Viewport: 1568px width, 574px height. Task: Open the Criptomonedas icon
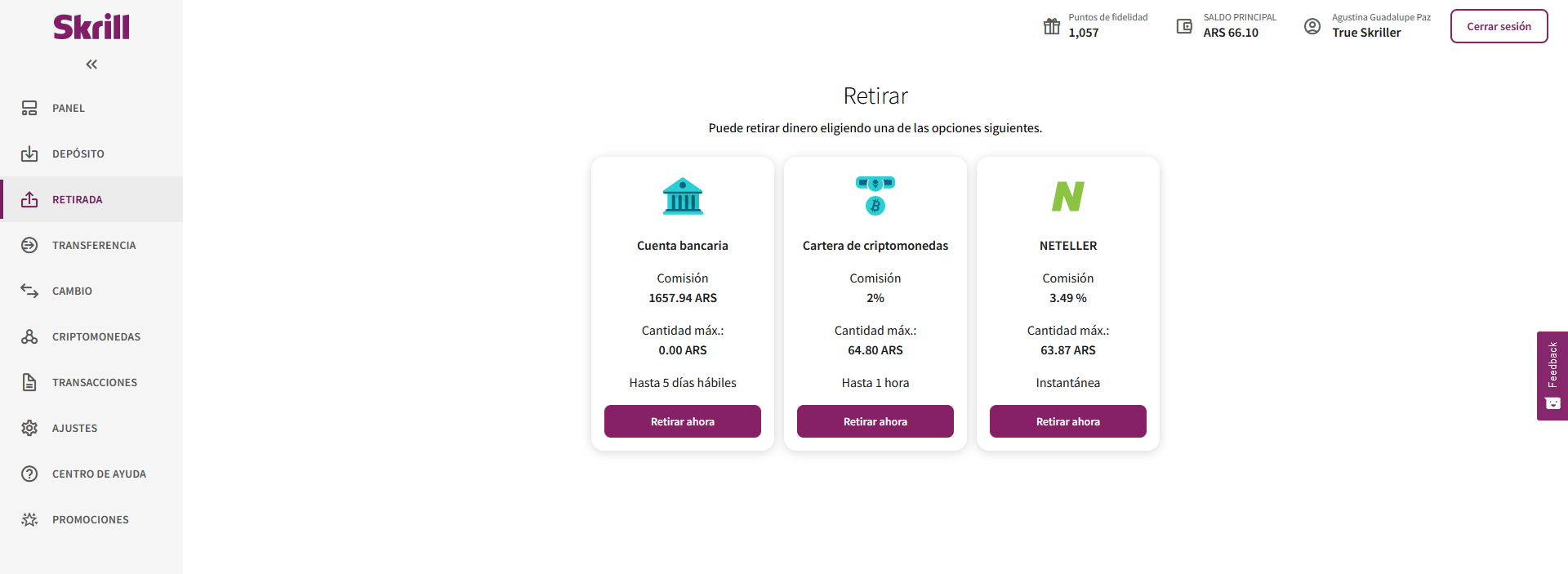click(x=29, y=336)
